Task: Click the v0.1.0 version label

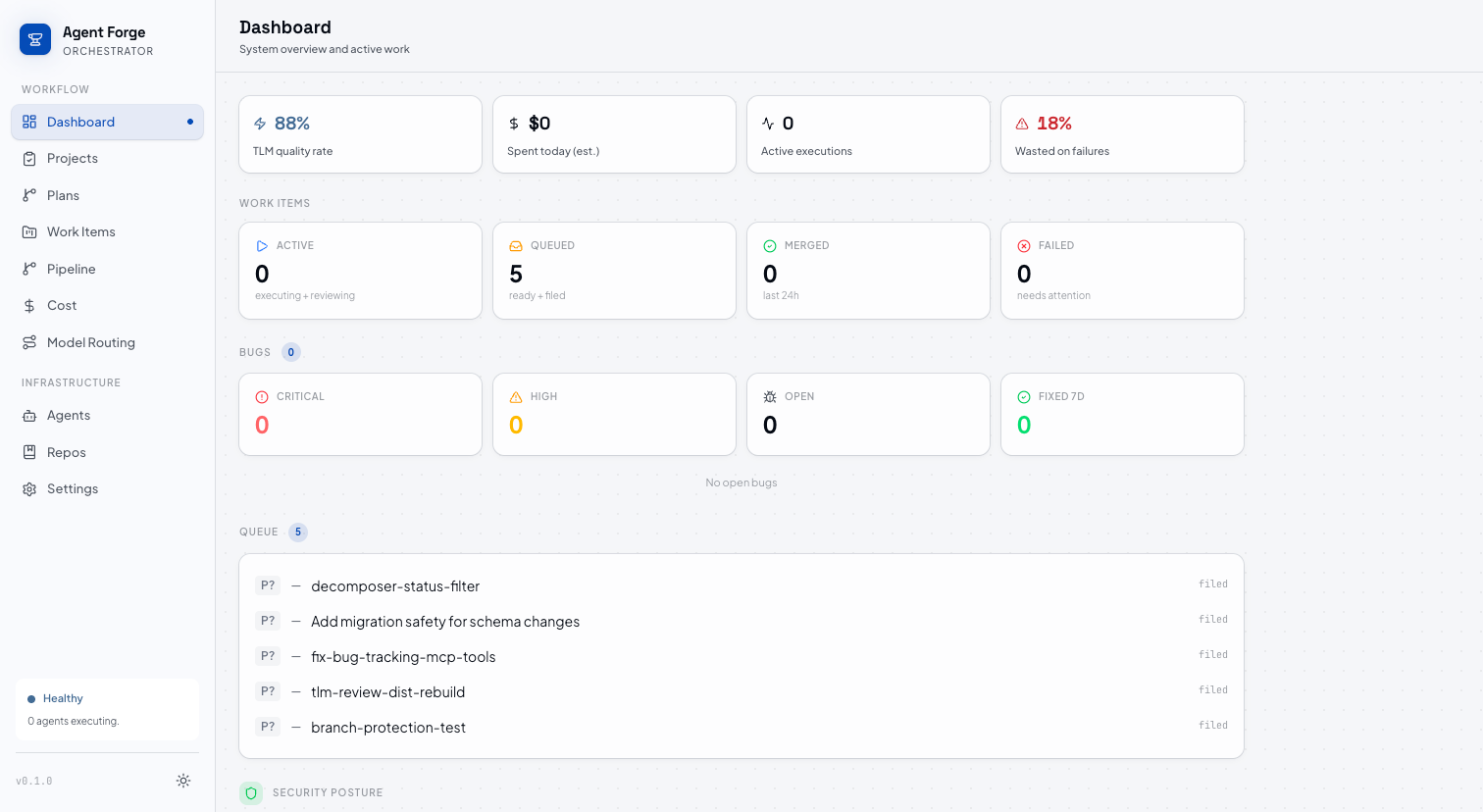Action: point(34,782)
